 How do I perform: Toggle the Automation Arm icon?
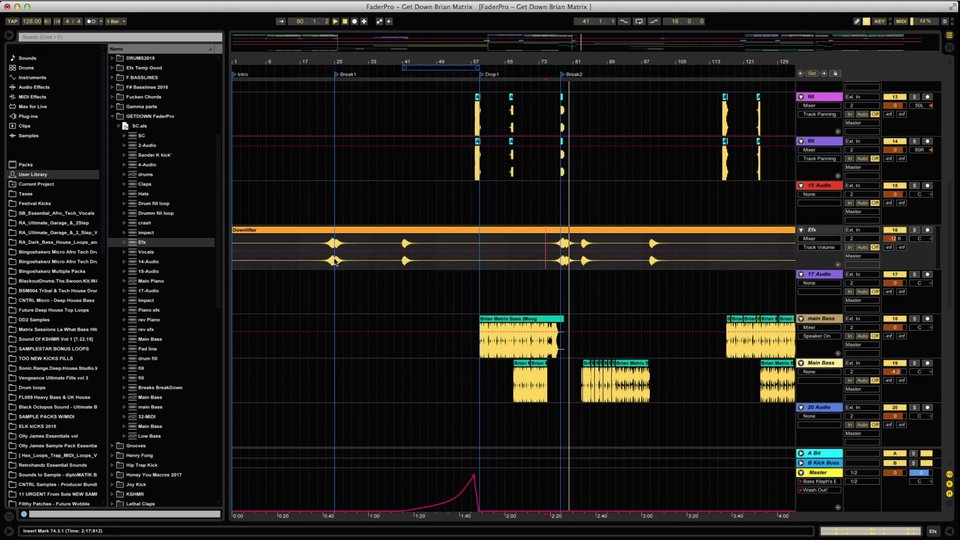[379, 21]
